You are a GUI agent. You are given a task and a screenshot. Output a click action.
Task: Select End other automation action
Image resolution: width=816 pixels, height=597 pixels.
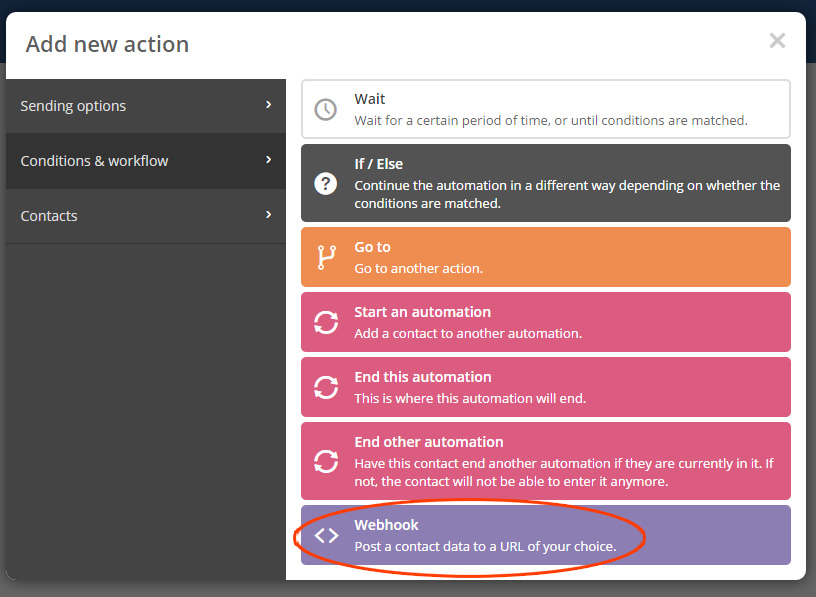[x=545, y=461]
